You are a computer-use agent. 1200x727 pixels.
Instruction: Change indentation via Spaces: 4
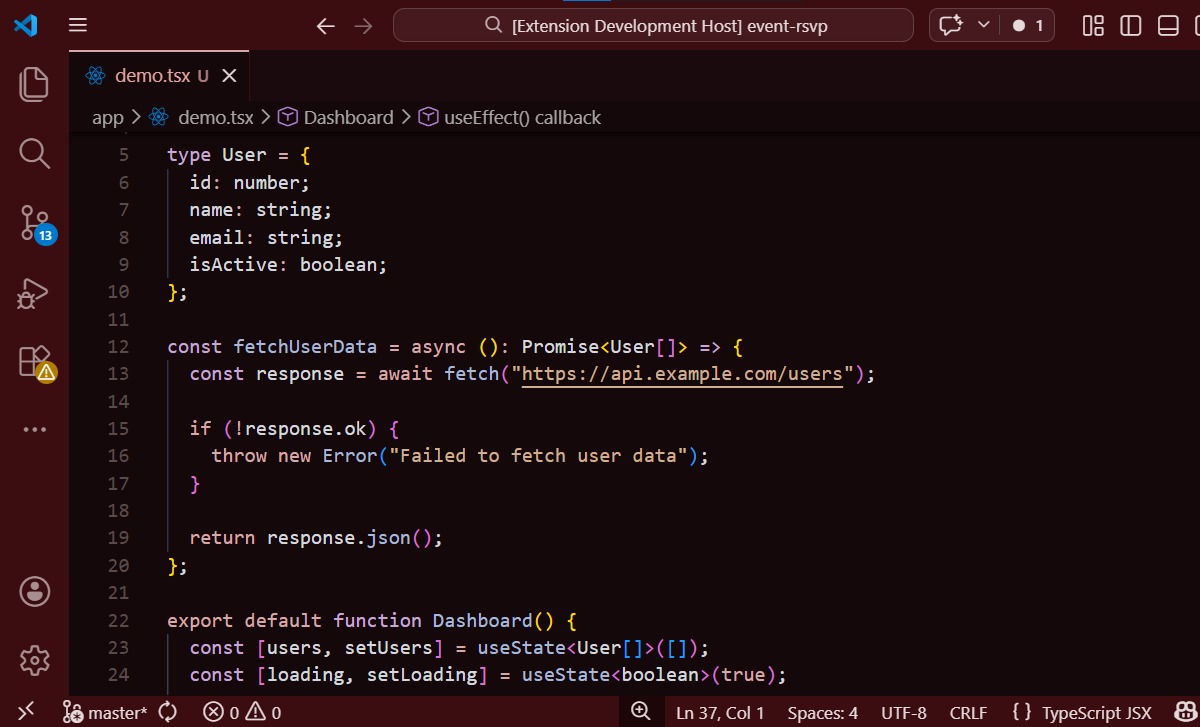[822, 712]
